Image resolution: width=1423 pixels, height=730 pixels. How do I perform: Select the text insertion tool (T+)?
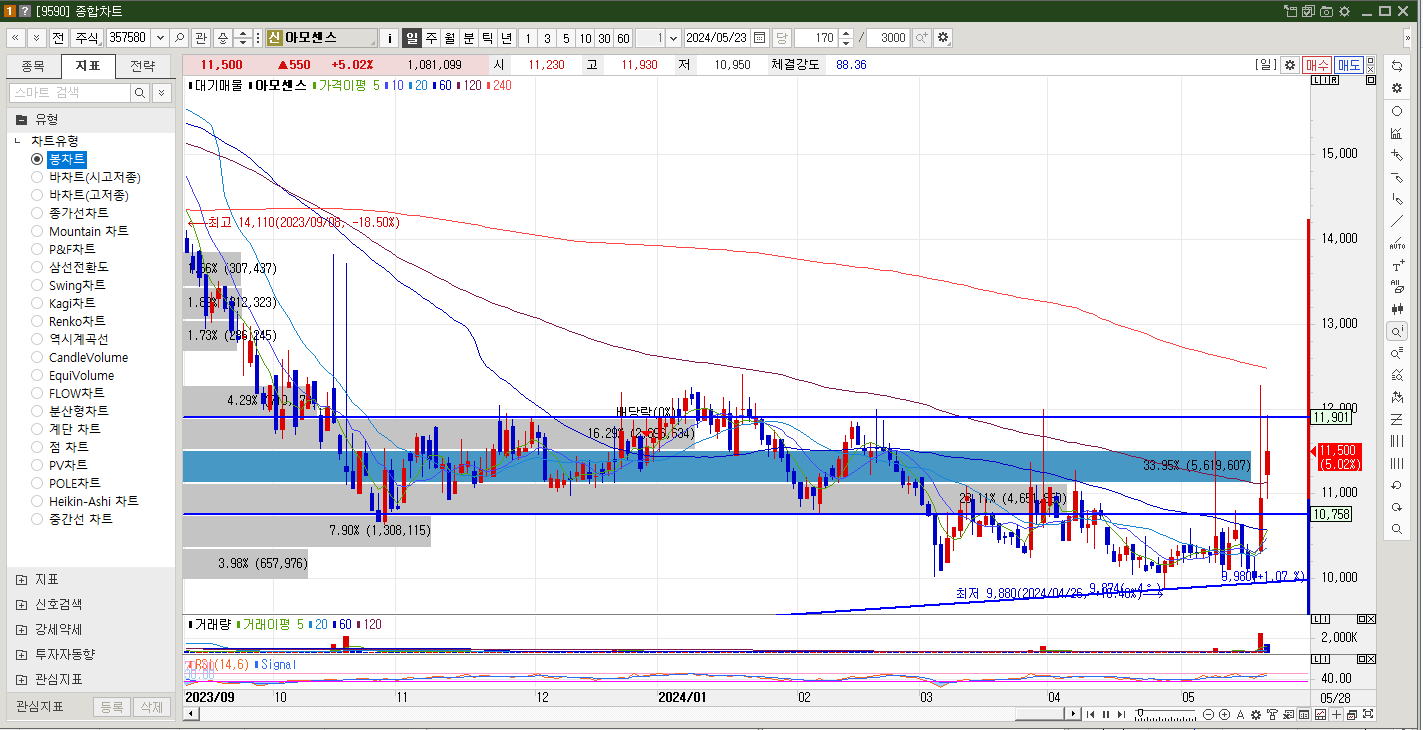1397,266
